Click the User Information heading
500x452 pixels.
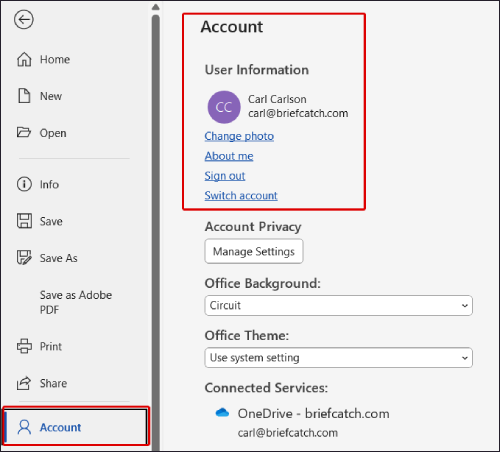(257, 70)
